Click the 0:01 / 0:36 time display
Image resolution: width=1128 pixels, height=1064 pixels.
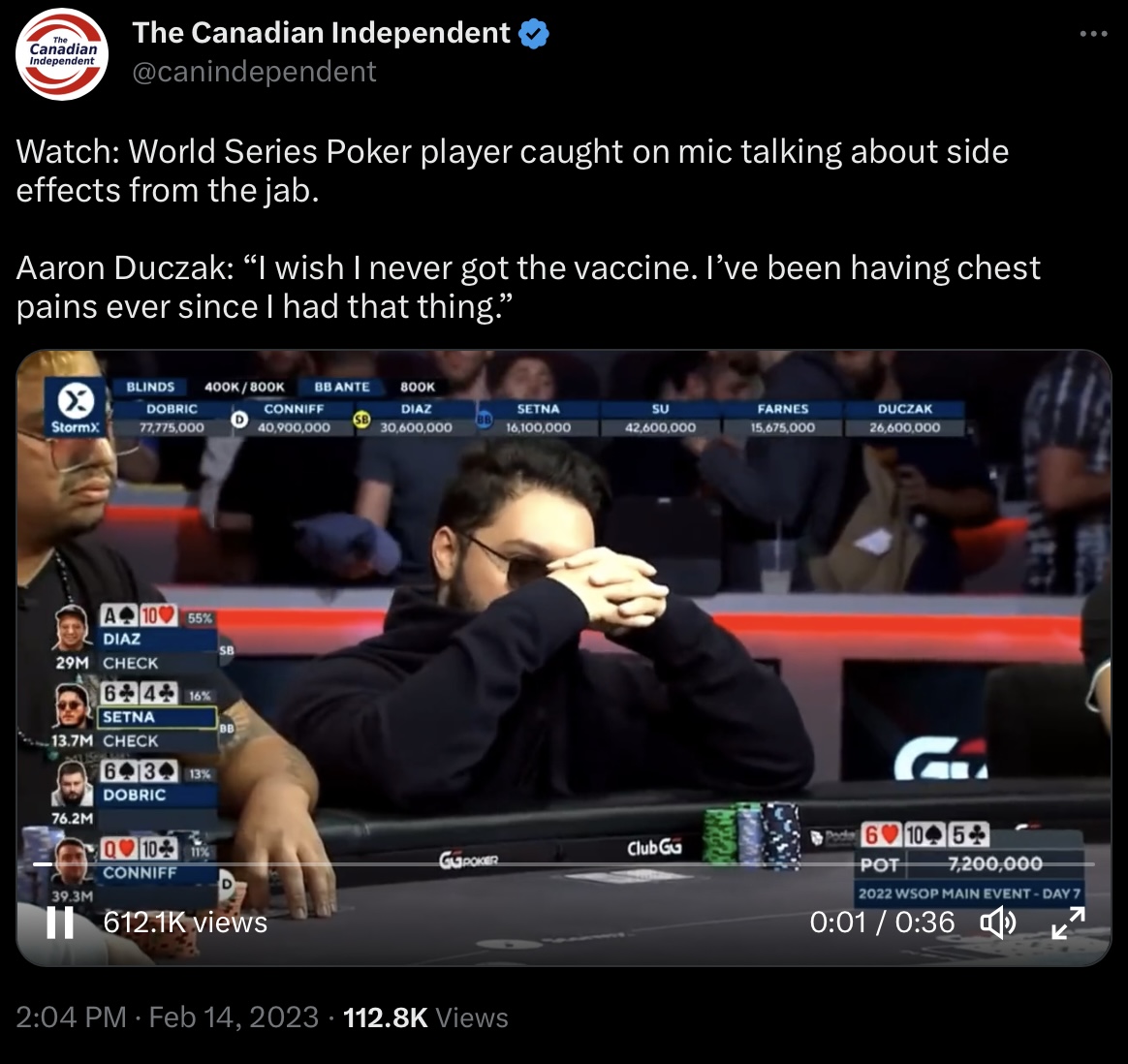[882, 923]
